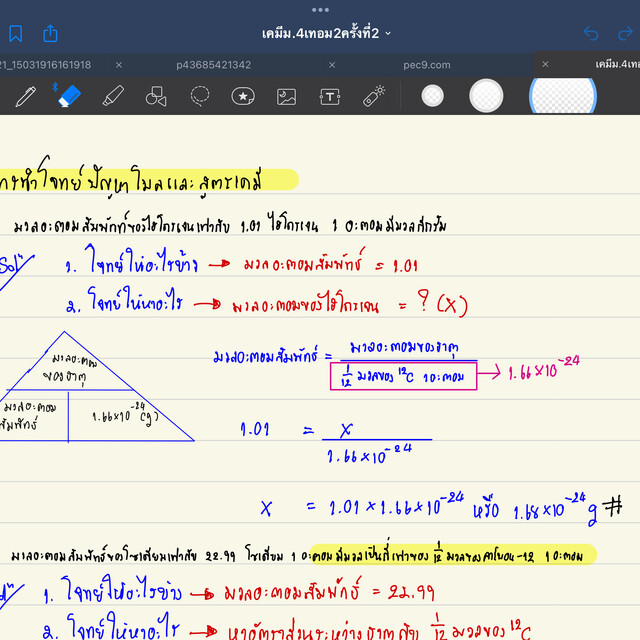Open the multitasking three-dots handle
The height and width of the screenshot is (640, 640).
point(320,9)
